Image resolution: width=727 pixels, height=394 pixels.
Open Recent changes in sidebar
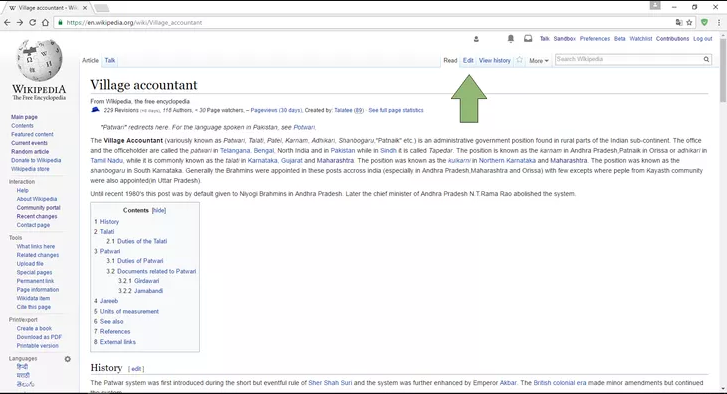pos(37,216)
